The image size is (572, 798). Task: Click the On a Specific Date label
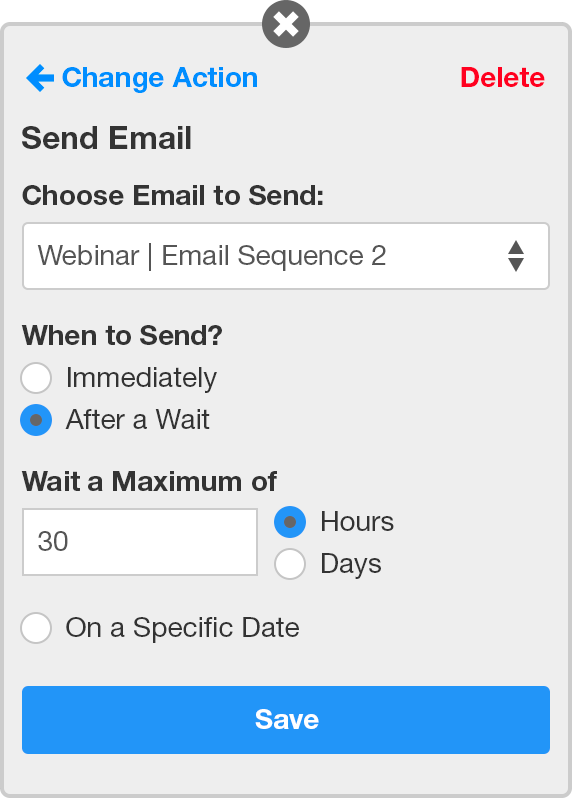(x=182, y=628)
